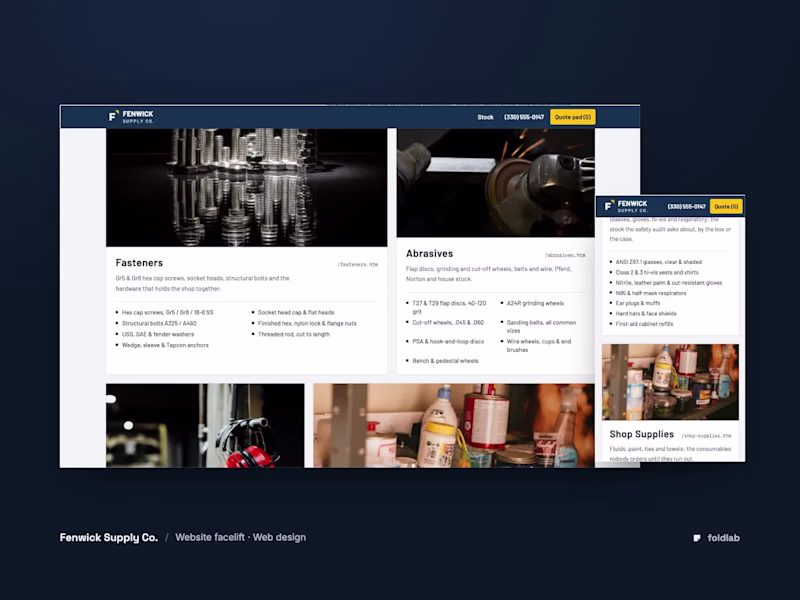This screenshot has height=600, width=800.
Task: Click the Fenwick logo in mobile header
Action: point(626,206)
